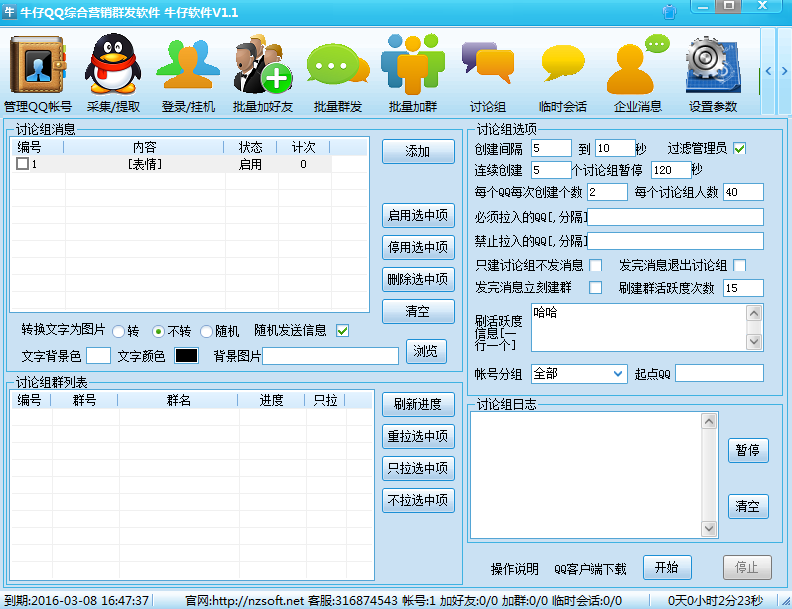Click the 重拉选中项 button
The image size is (792, 609).
[418, 436]
